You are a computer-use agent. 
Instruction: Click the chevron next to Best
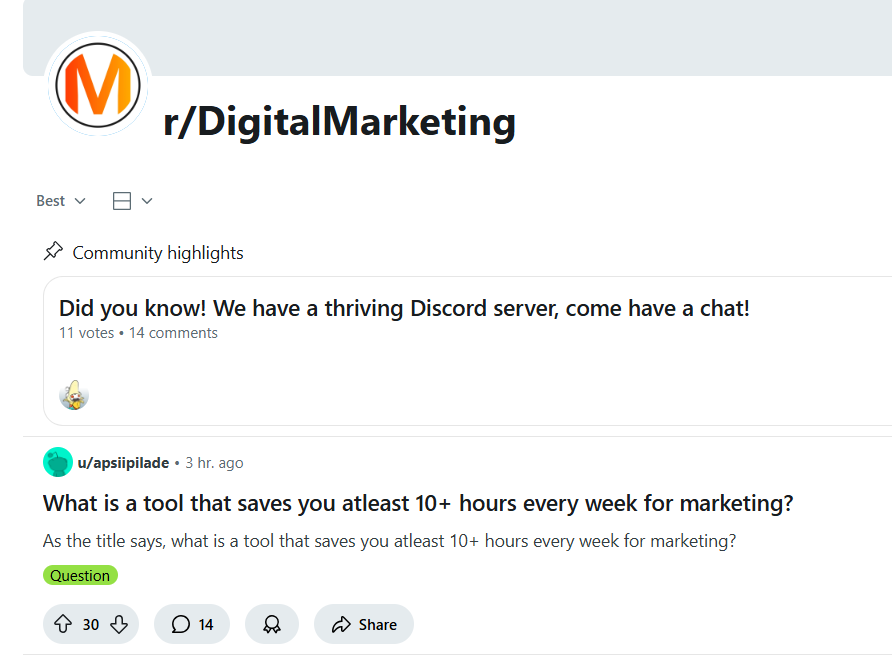pyautogui.click(x=80, y=201)
